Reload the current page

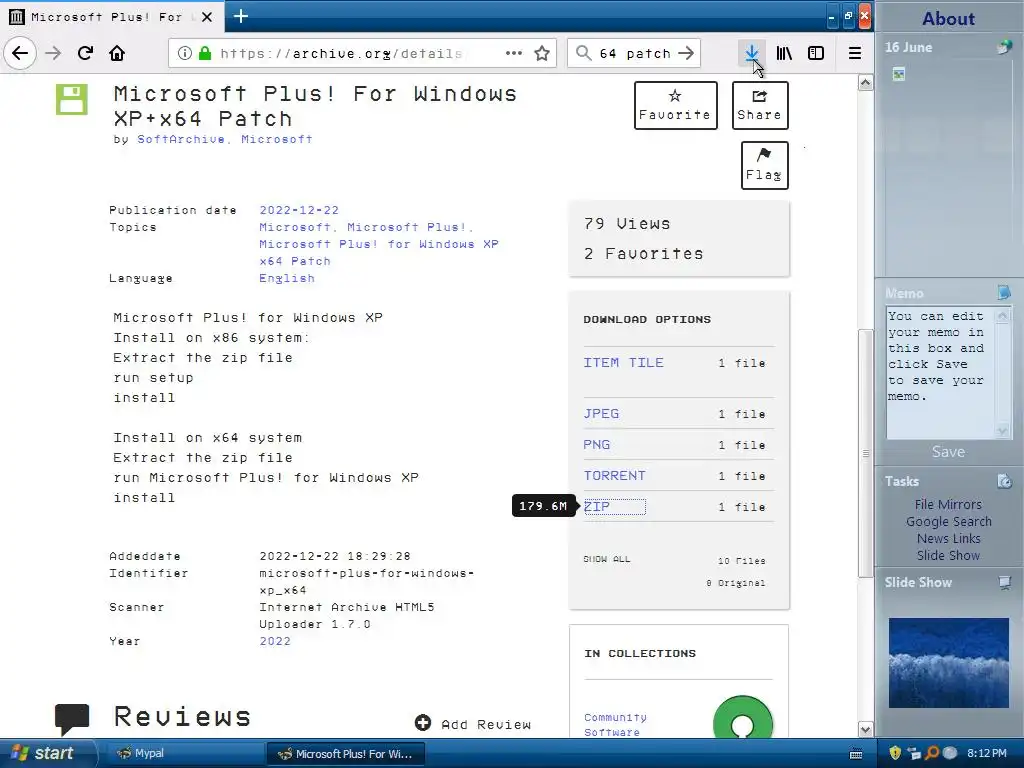pyautogui.click(x=85, y=53)
